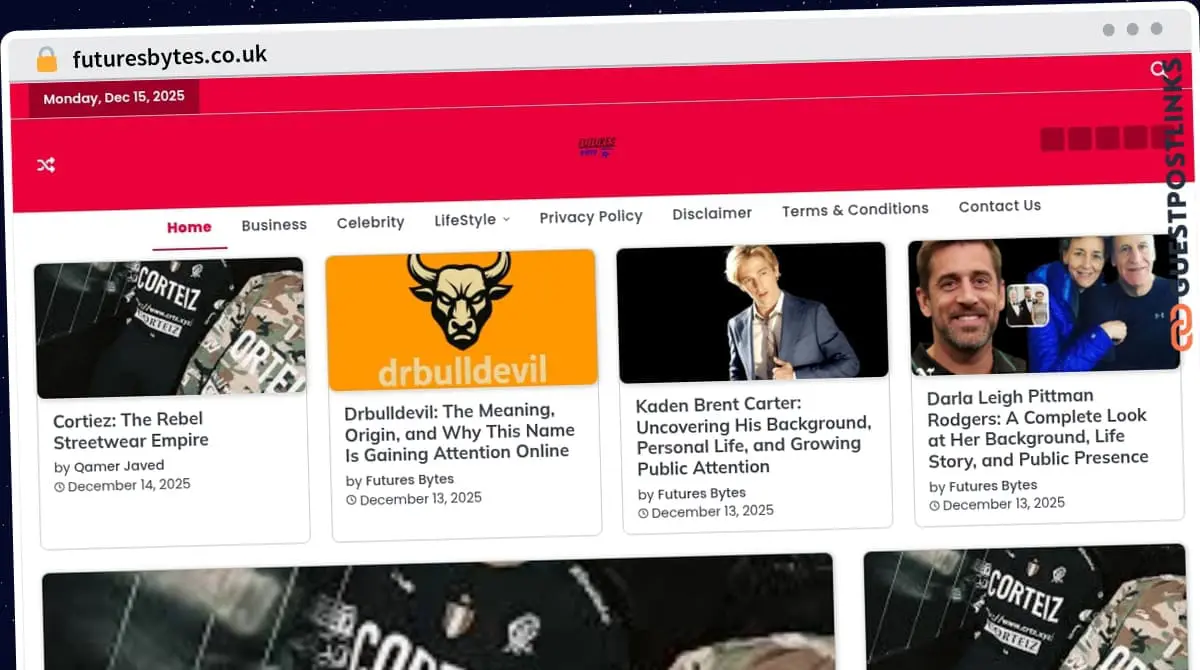This screenshot has height=670, width=1200.
Task: Click the third social media square icon
Action: pos(1107,138)
